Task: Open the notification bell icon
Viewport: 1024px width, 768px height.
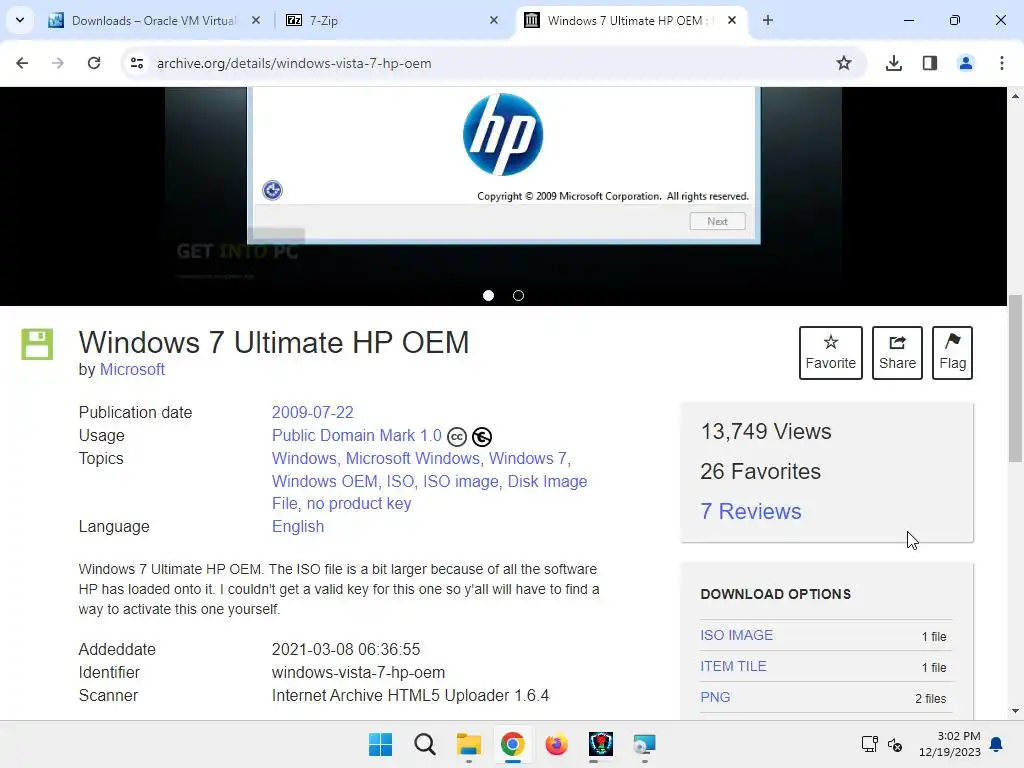Action: [996, 744]
